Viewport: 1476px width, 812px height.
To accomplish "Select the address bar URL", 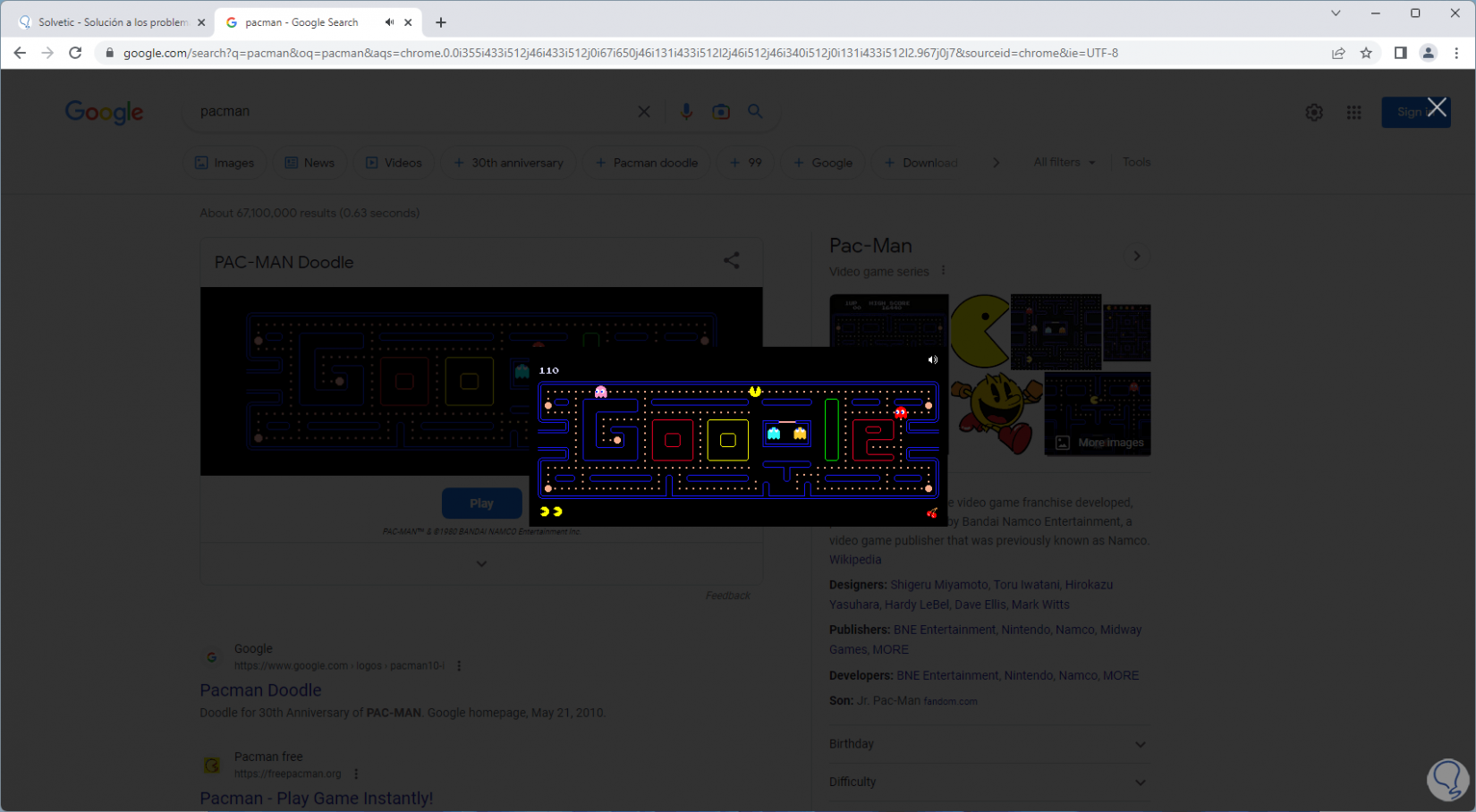I will (x=621, y=53).
